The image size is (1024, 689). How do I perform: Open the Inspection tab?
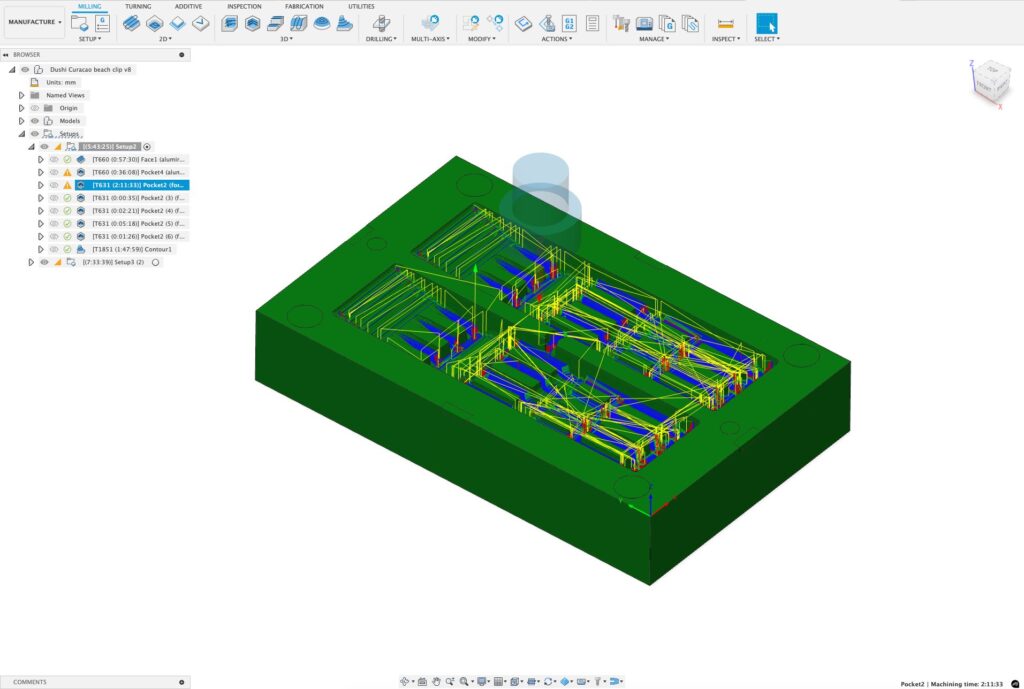pyautogui.click(x=244, y=6)
